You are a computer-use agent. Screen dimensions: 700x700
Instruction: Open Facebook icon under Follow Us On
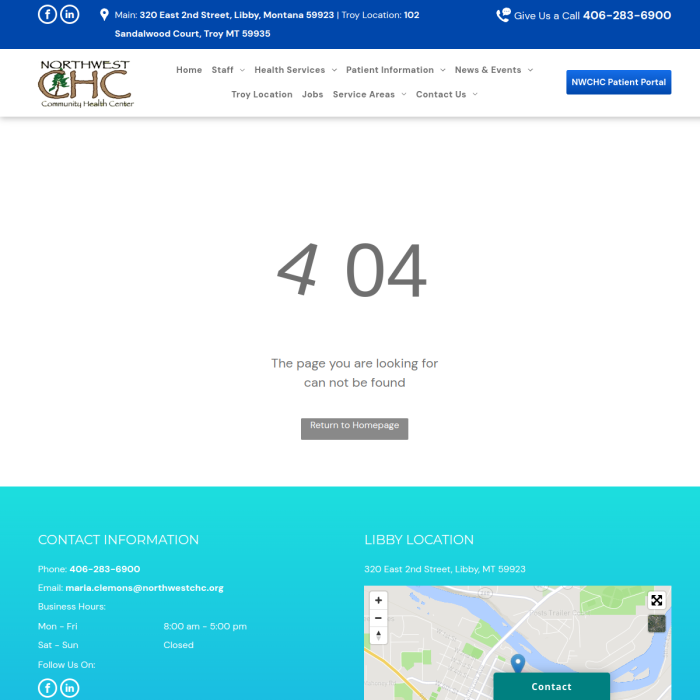[x=47, y=688]
